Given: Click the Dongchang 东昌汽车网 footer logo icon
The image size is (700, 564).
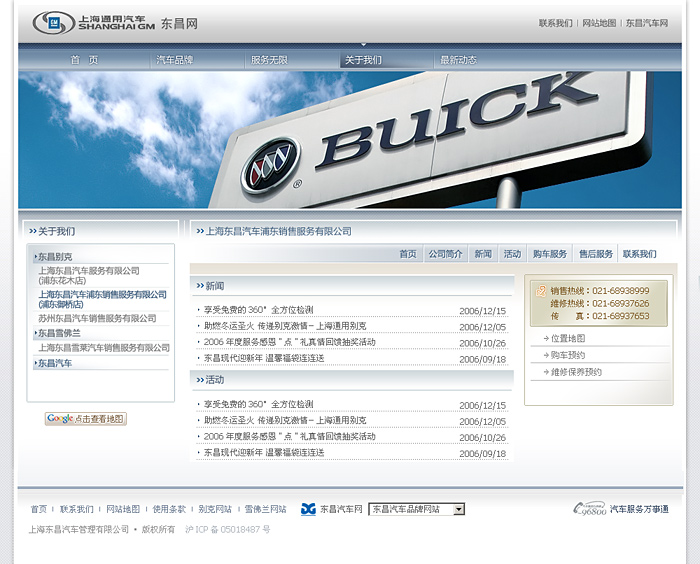Looking at the screenshot, I should [x=308, y=509].
